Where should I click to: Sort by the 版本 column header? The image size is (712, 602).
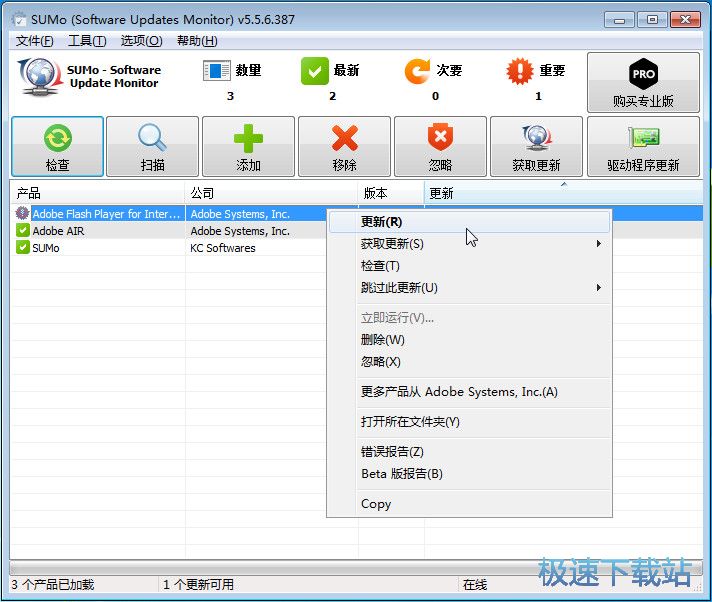(x=391, y=193)
